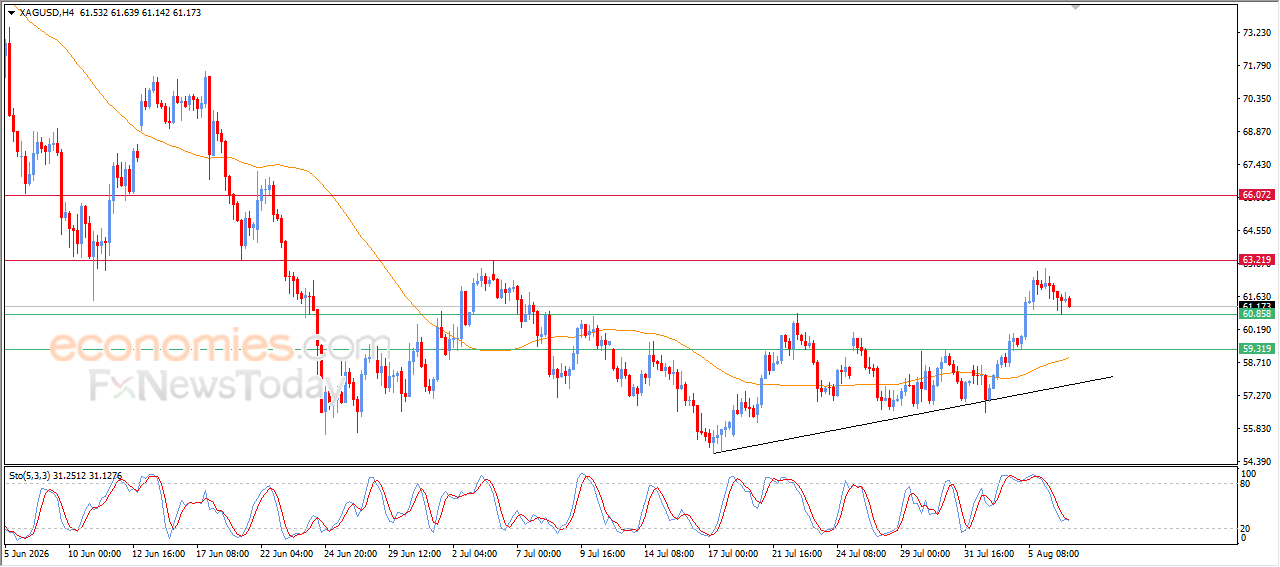Select the black current price label 61.173

pos(1256,305)
